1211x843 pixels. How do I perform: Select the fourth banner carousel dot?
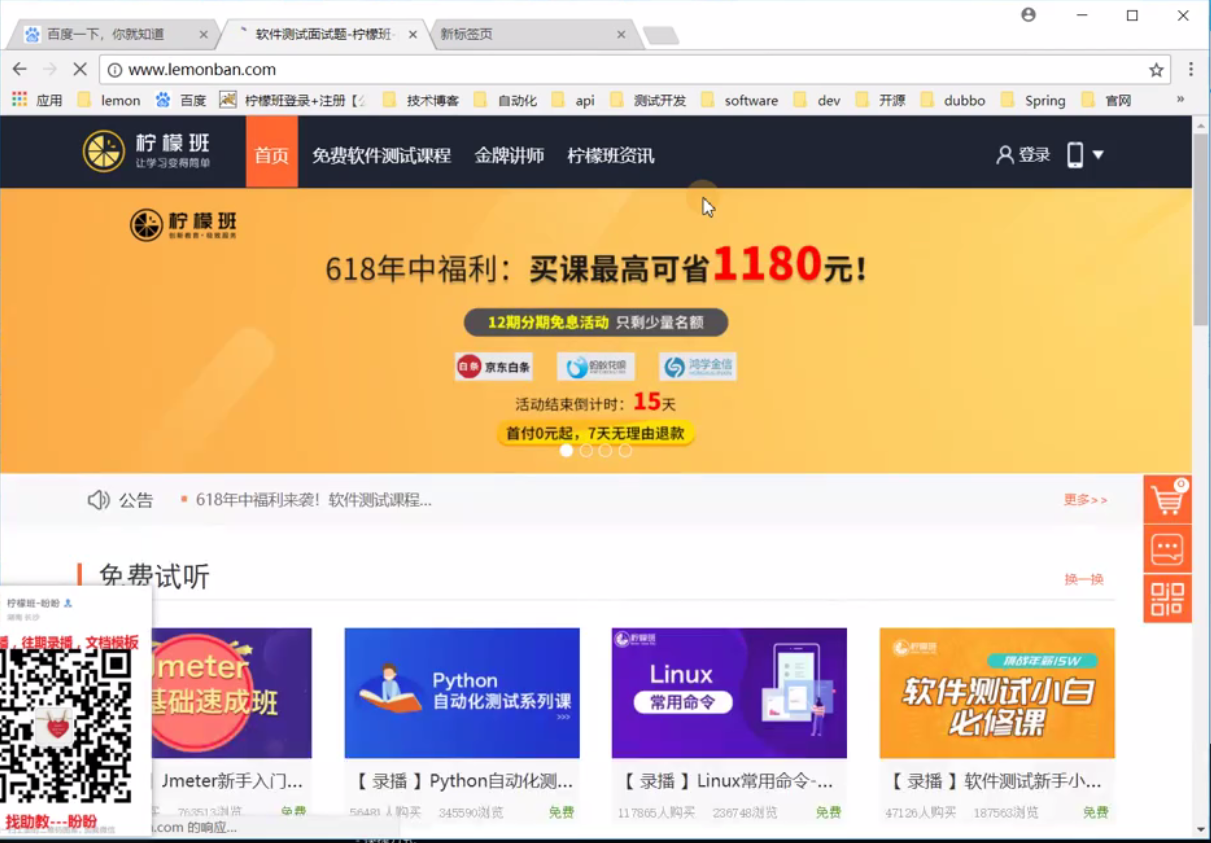coord(625,451)
